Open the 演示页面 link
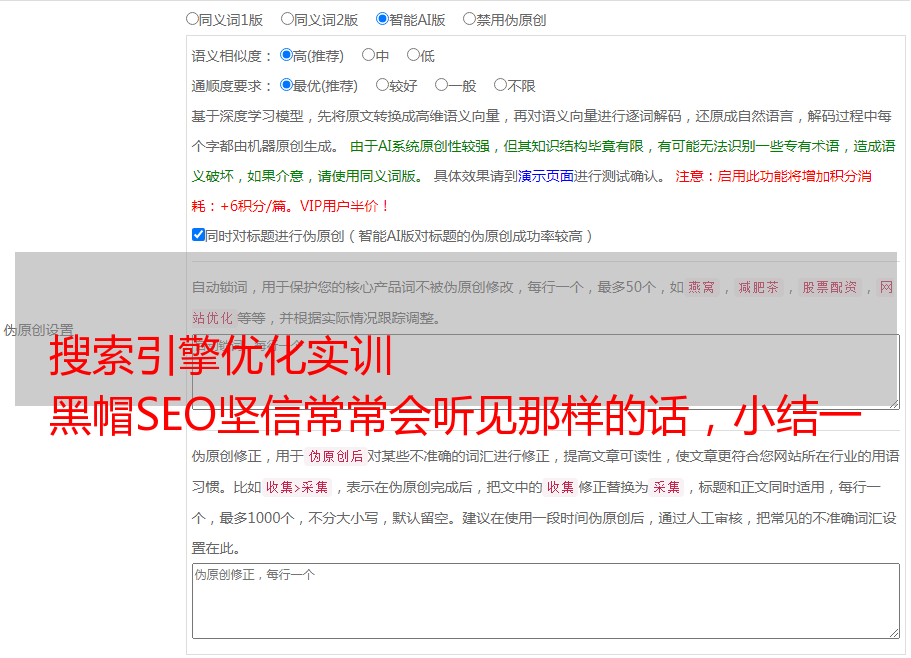Screen dimensions: 911x658 click(546, 176)
